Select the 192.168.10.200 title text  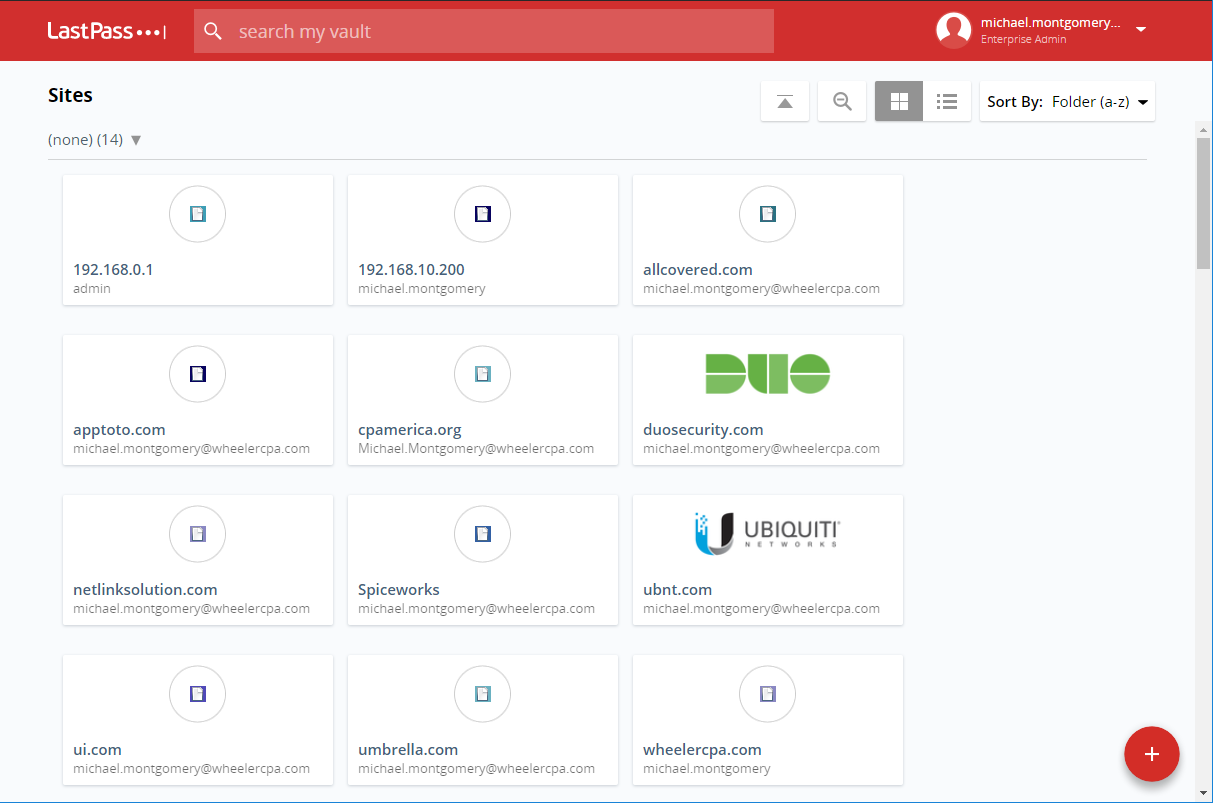[x=411, y=270]
